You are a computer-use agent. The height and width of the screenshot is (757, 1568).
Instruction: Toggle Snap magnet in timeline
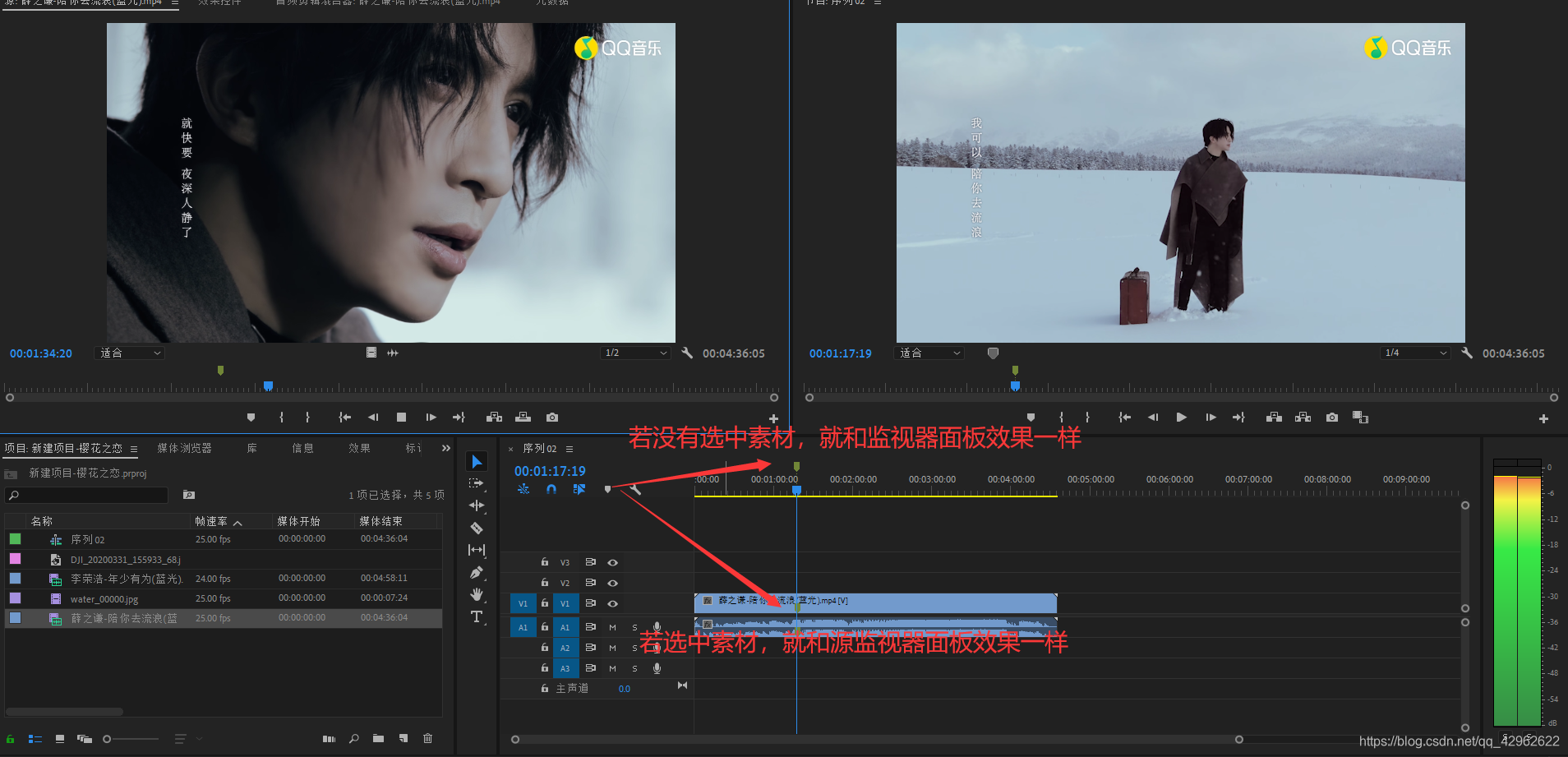(551, 489)
